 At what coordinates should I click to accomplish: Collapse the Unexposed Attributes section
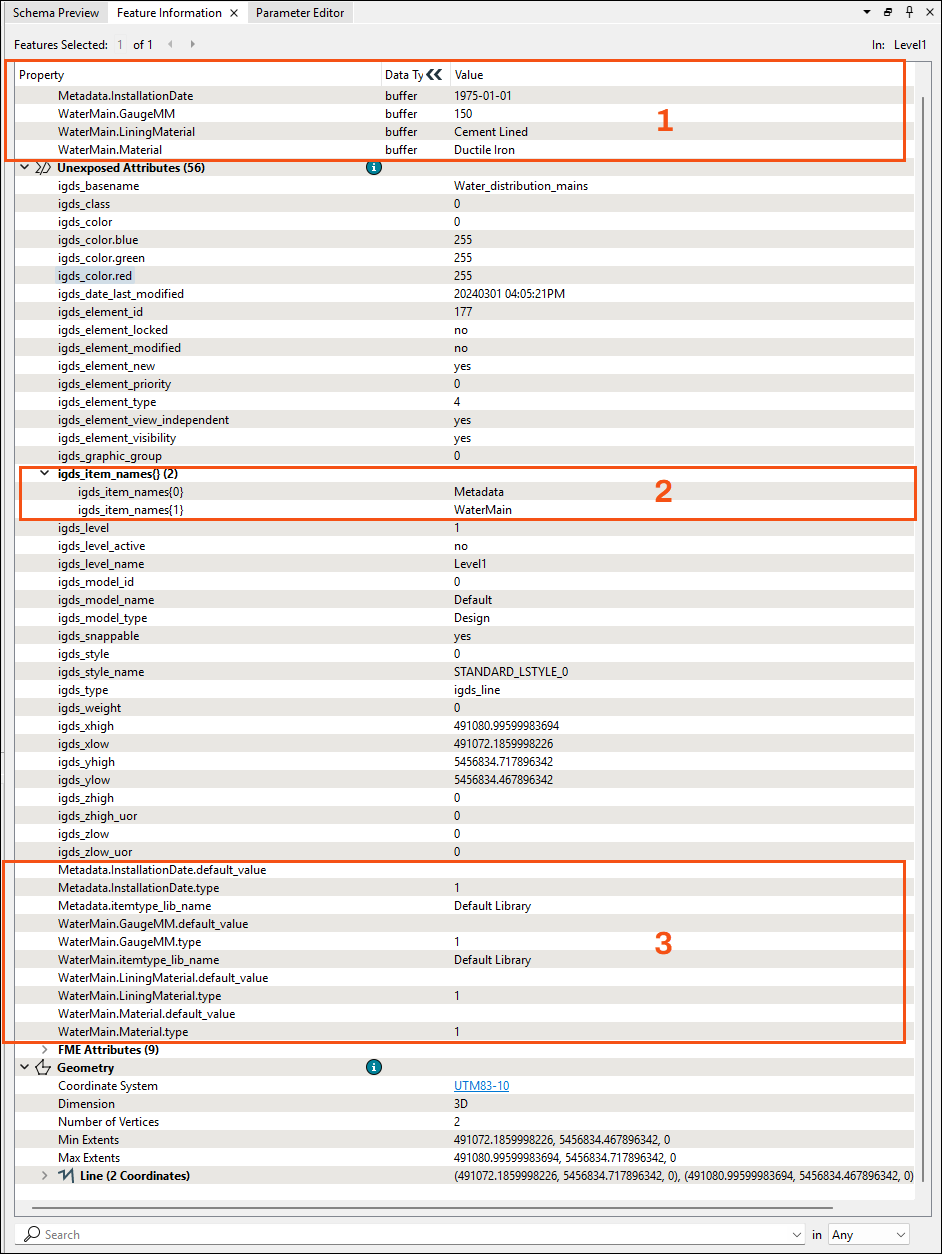point(25,168)
